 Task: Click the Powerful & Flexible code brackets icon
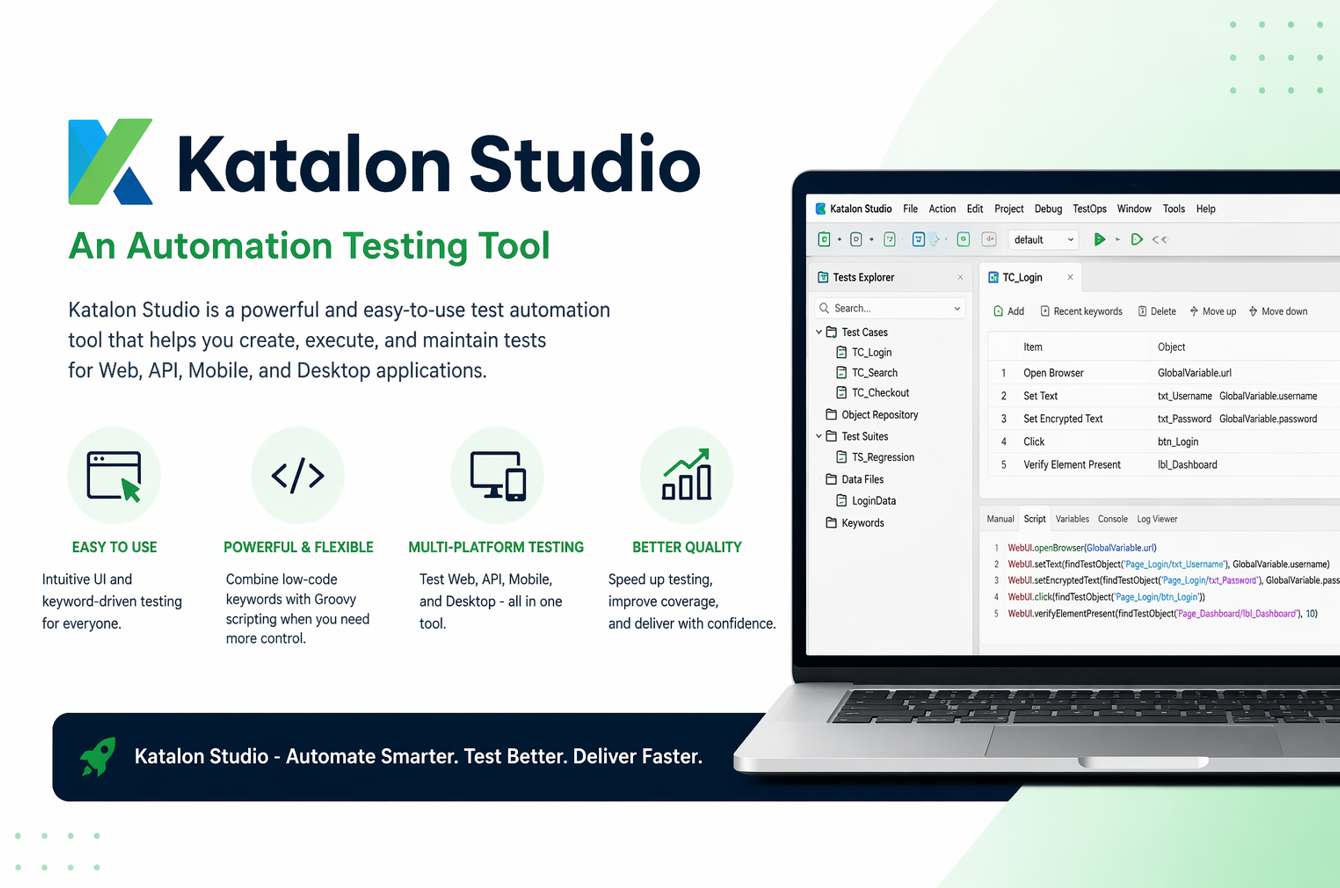pyautogui.click(x=298, y=476)
